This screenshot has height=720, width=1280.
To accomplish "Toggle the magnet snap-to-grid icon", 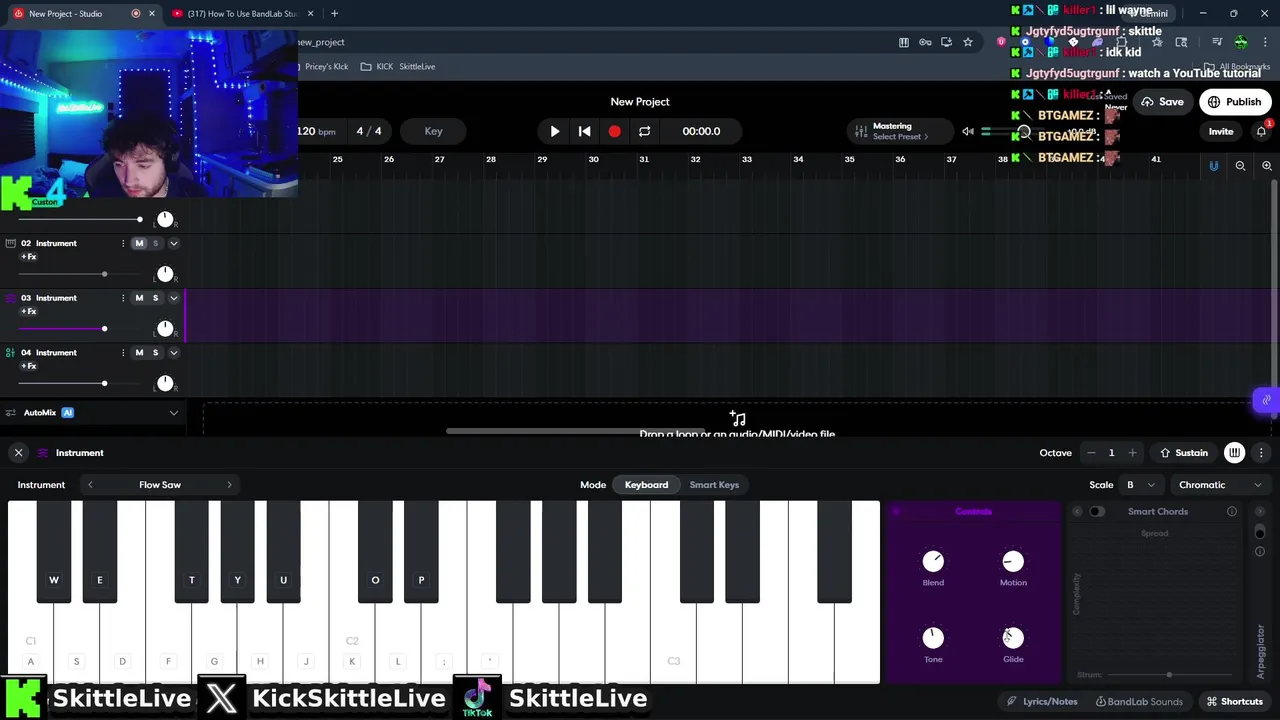I will point(1214,166).
